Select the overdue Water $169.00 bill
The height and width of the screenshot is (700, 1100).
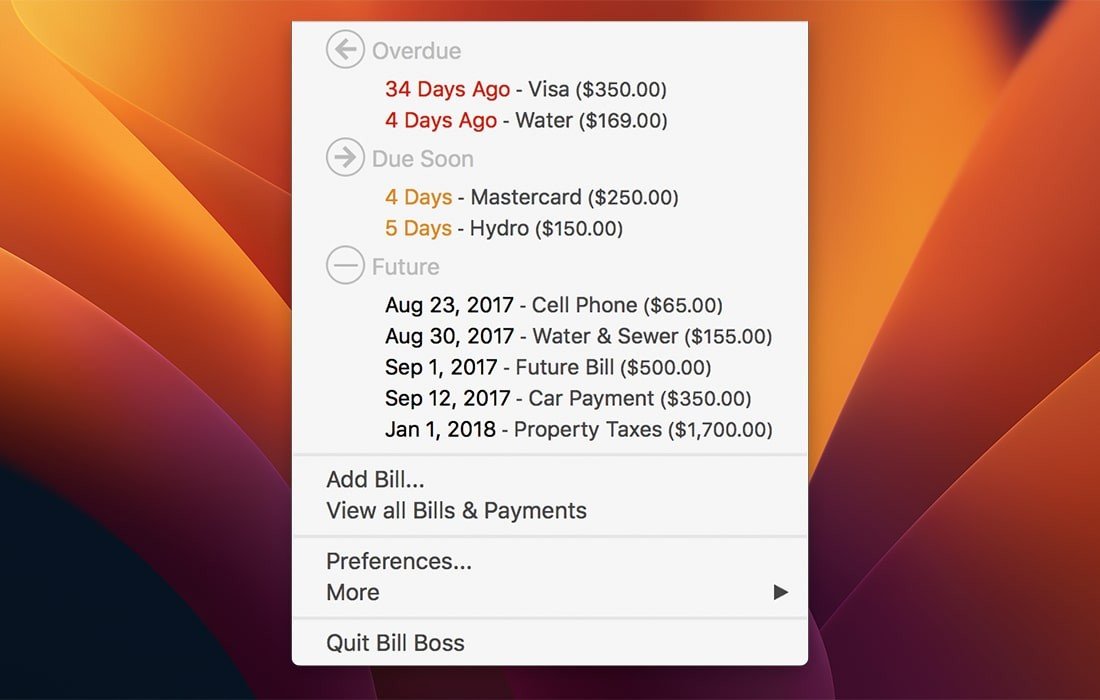coord(525,120)
